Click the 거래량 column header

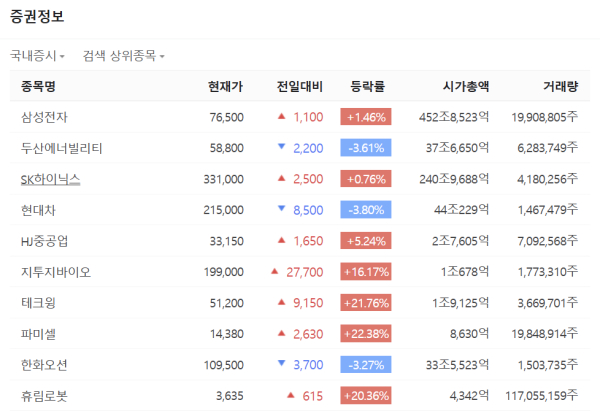point(557,86)
